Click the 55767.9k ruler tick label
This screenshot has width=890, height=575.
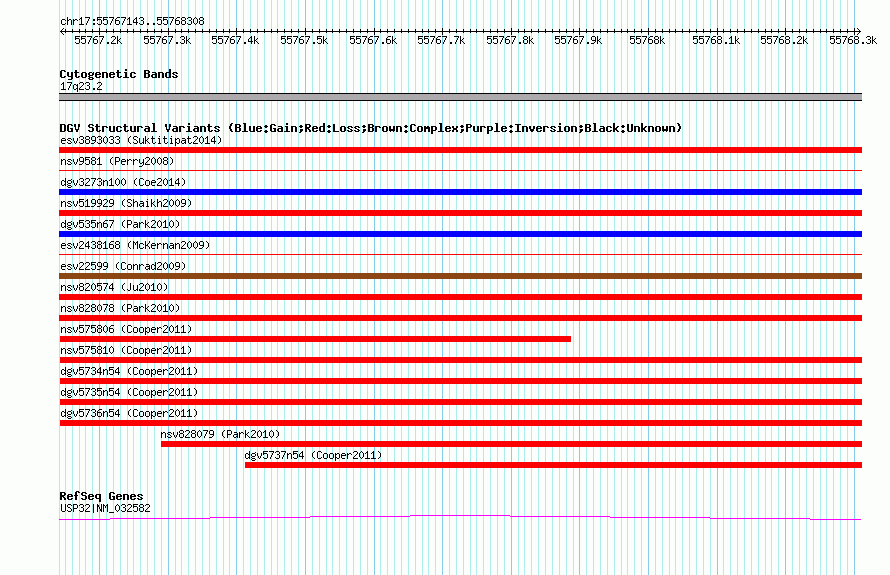(578, 40)
